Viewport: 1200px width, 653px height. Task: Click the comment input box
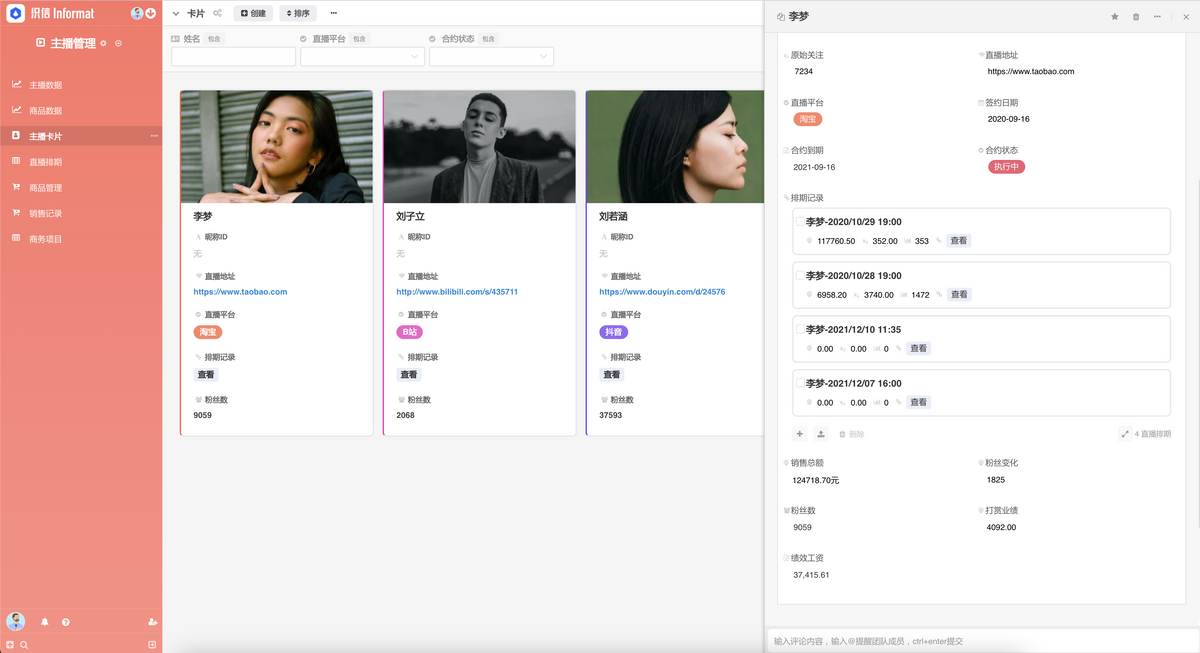[x=982, y=641]
